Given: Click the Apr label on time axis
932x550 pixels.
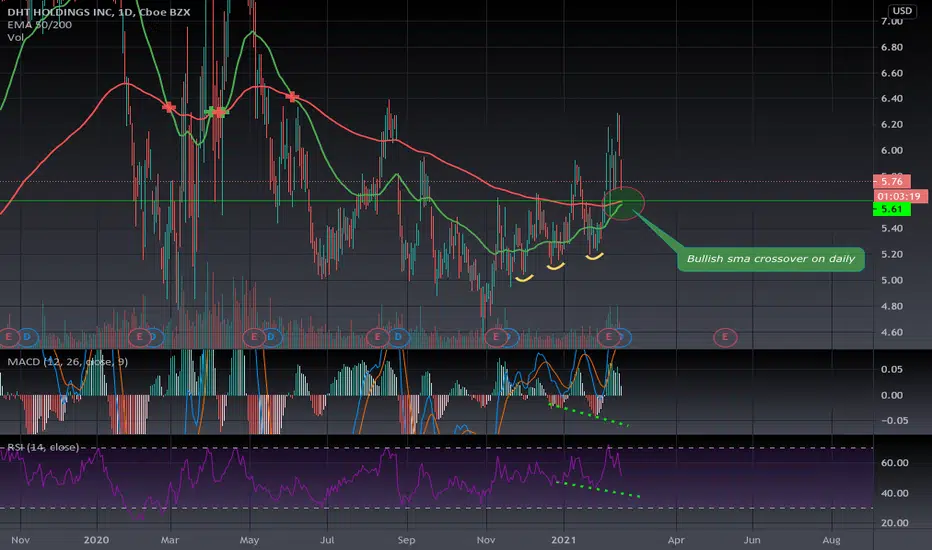Looking at the screenshot, I should pos(676,540).
